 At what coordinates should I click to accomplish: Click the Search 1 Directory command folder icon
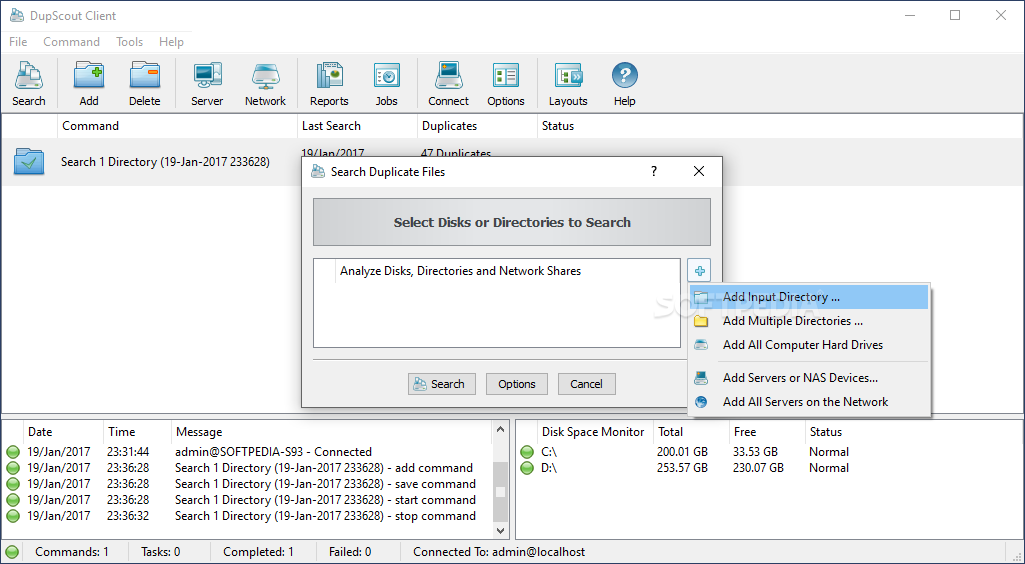click(29, 161)
